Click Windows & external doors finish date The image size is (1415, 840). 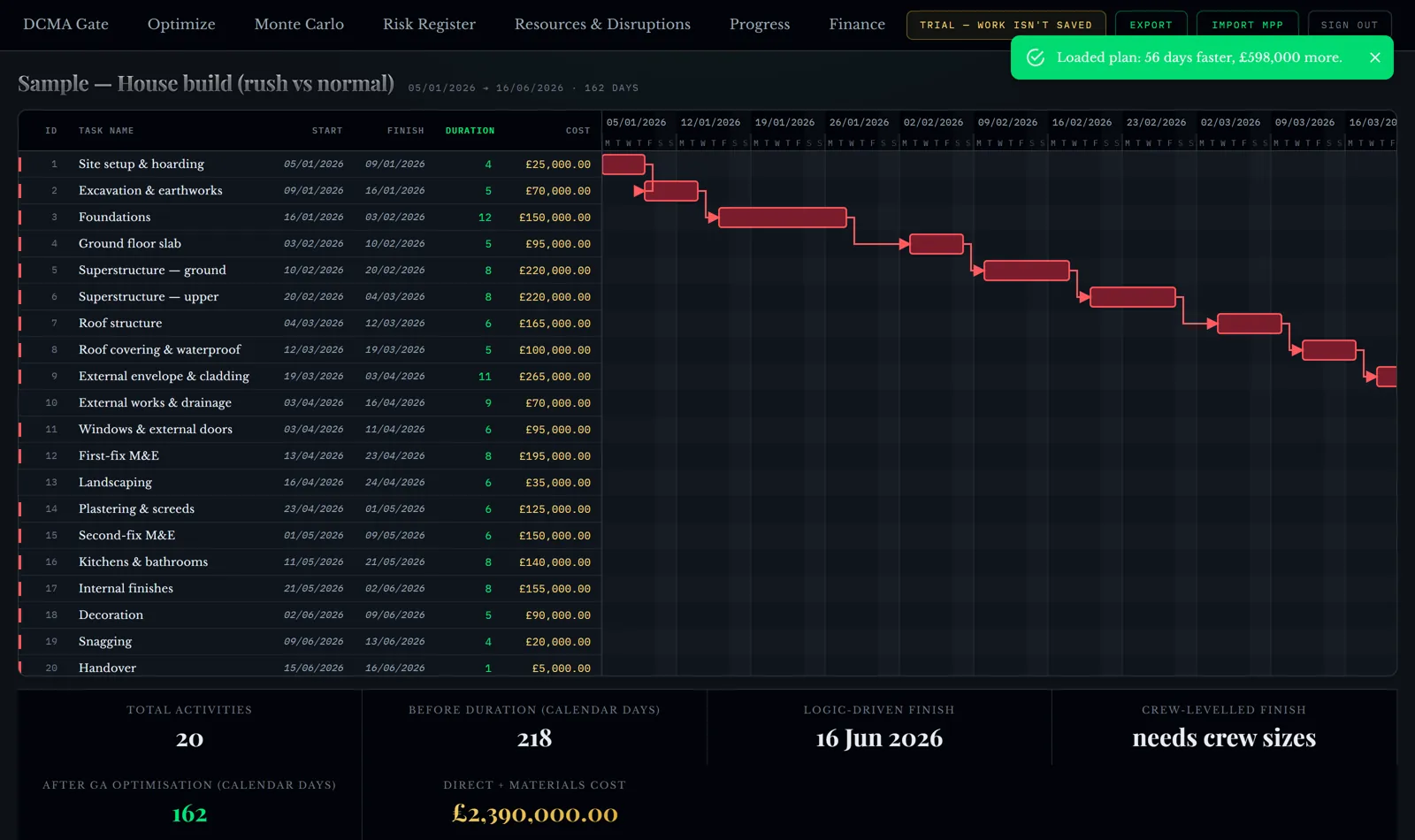pyautogui.click(x=394, y=430)
